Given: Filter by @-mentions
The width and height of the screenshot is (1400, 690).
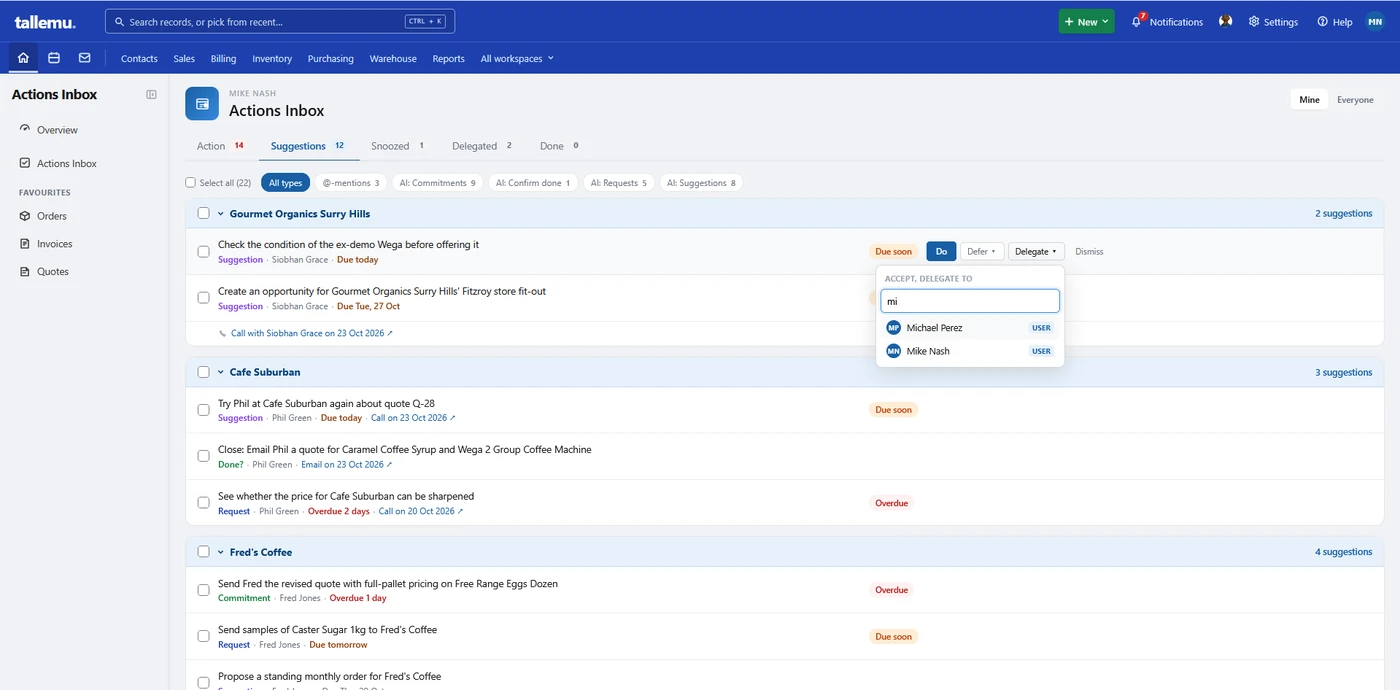Looking at the screenshot, I should pyautogui.click(x=351, y=183).
